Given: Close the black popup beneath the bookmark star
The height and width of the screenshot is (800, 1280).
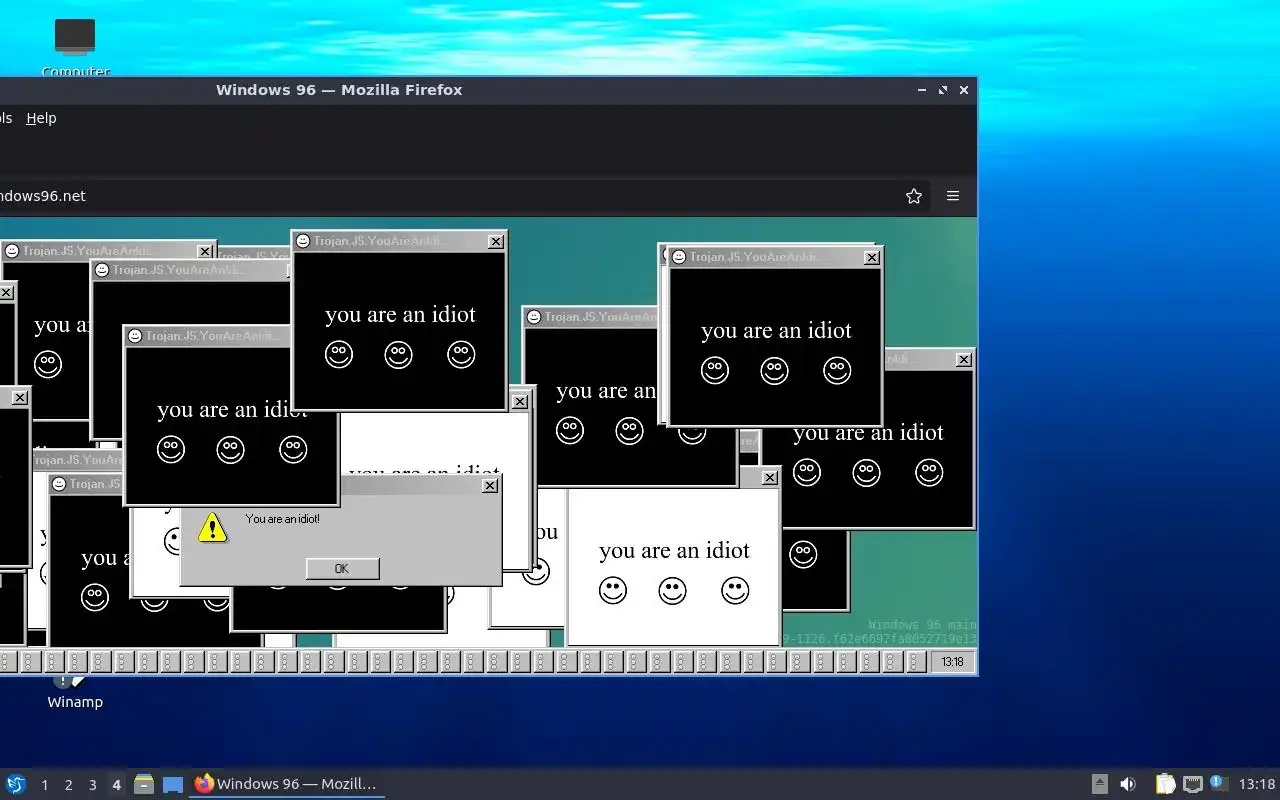Looking at the screenshot, I should (872, 257).
